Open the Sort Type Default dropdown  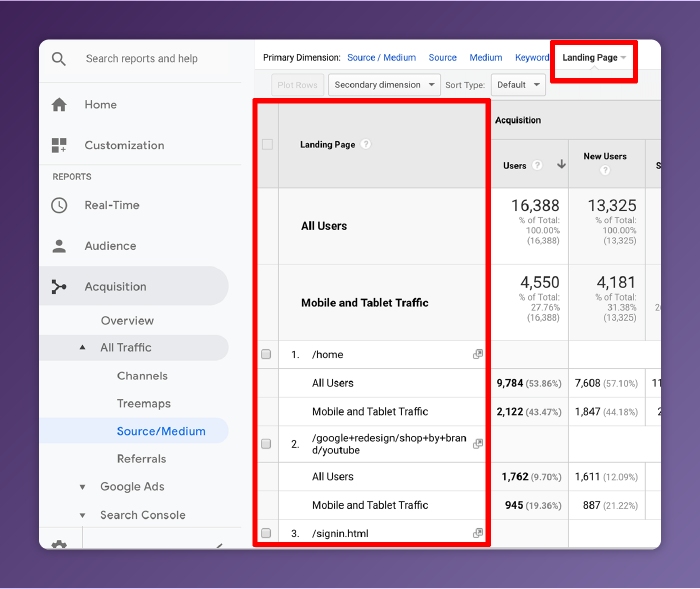point(518,85)
